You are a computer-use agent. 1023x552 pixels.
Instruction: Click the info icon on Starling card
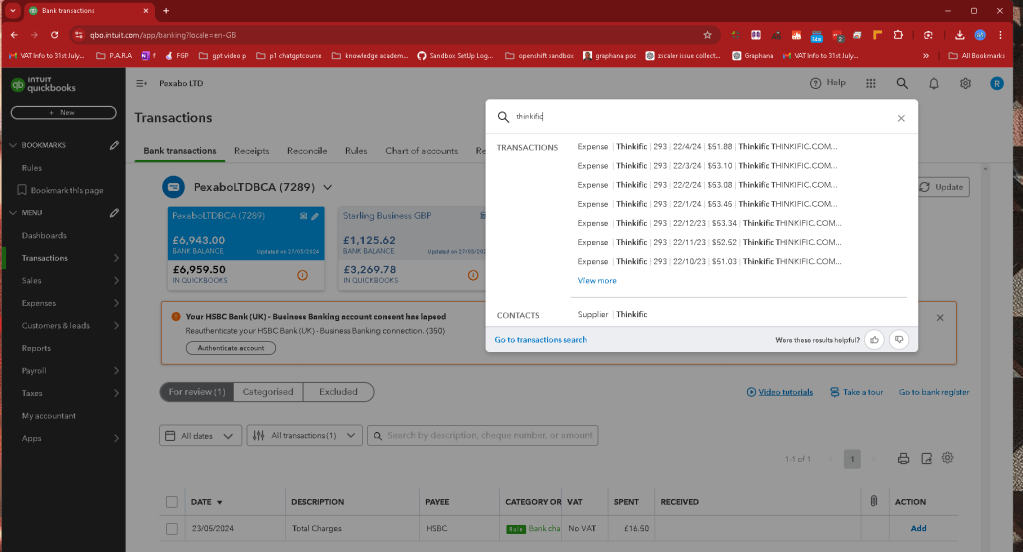(x=473, y=275)
